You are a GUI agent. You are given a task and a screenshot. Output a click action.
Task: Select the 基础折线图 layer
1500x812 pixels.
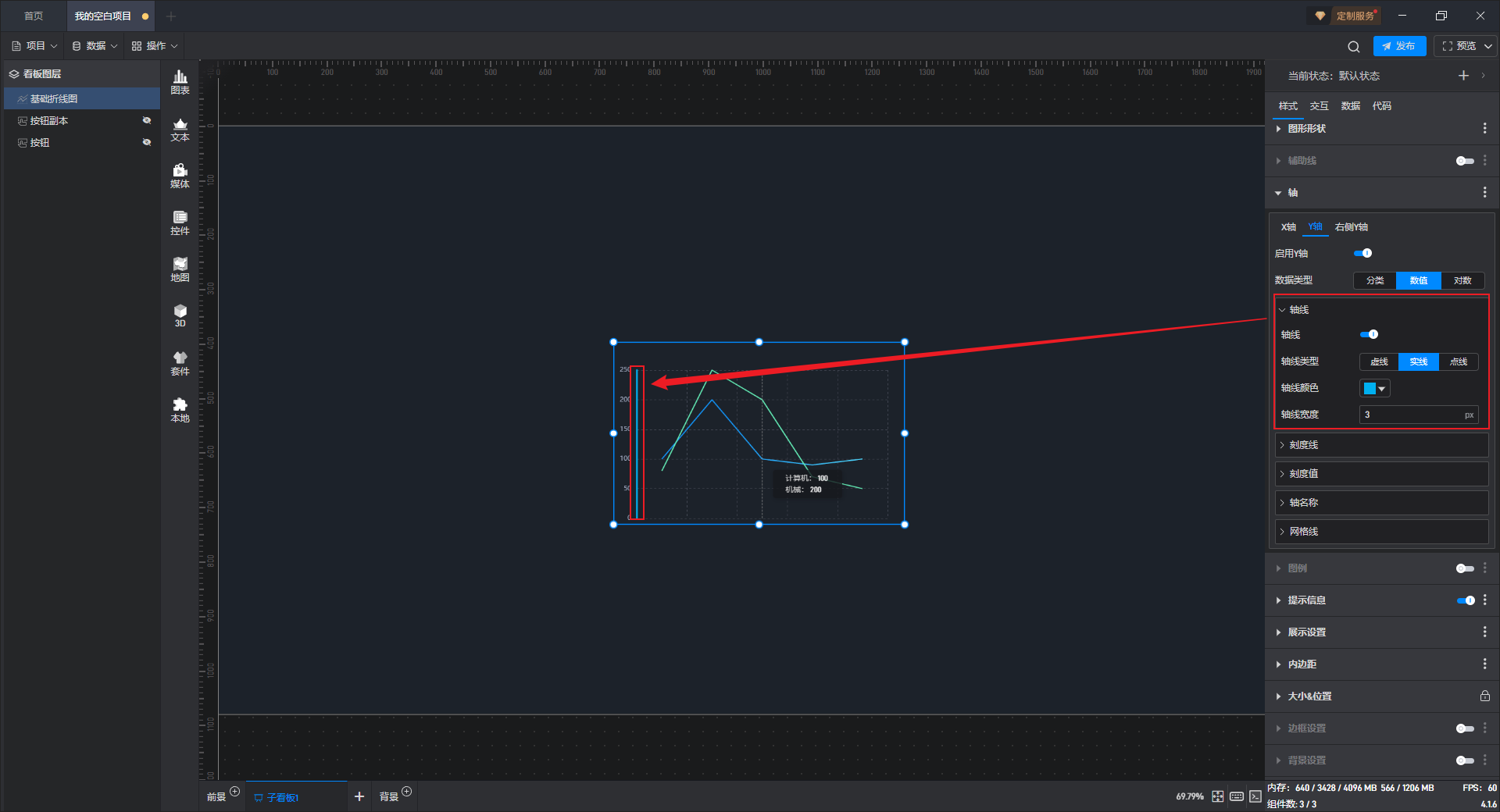pos(82,99)
